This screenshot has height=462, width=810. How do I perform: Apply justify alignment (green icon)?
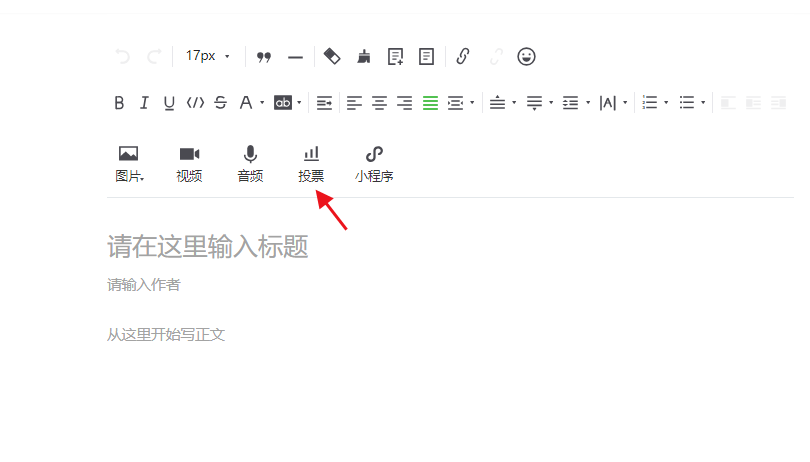click(430, 103)
